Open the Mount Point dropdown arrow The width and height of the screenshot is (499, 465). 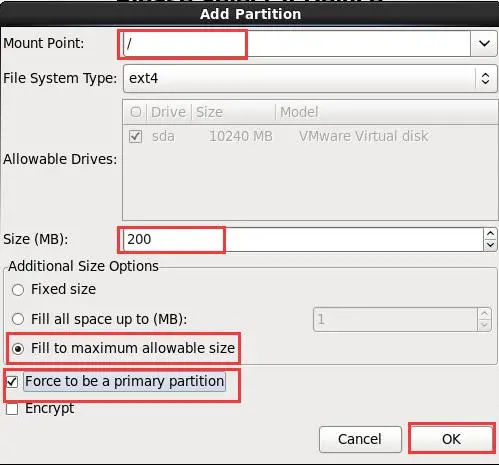(x=484, y=43)
